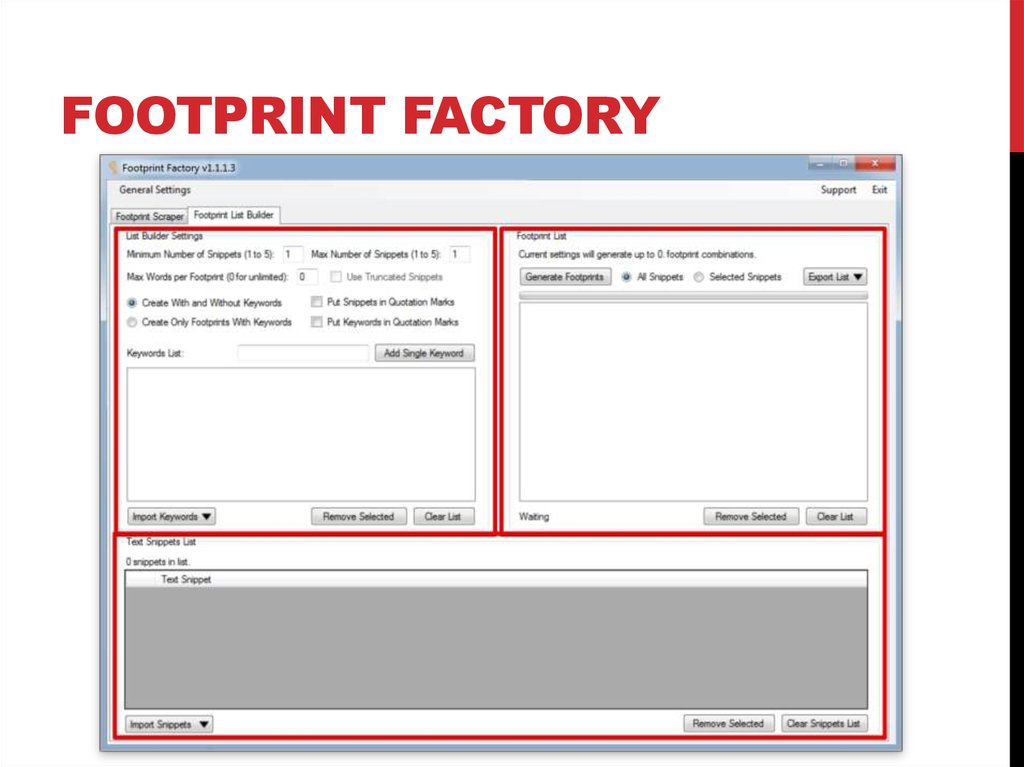The width and height of the screenshot is (1024, 767).
Task: Click the Keywords List text input field
Action: click(x=303, y=353)
